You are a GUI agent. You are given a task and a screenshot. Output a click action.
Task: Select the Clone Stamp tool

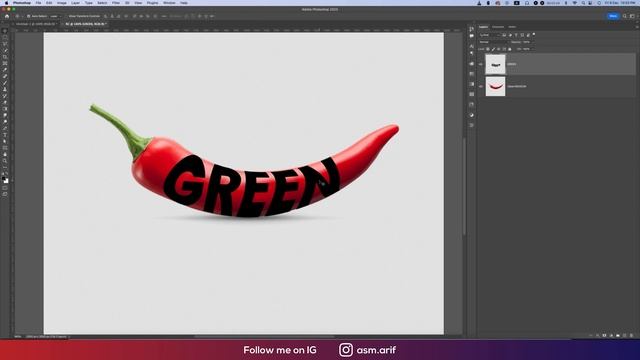point(5,89)
